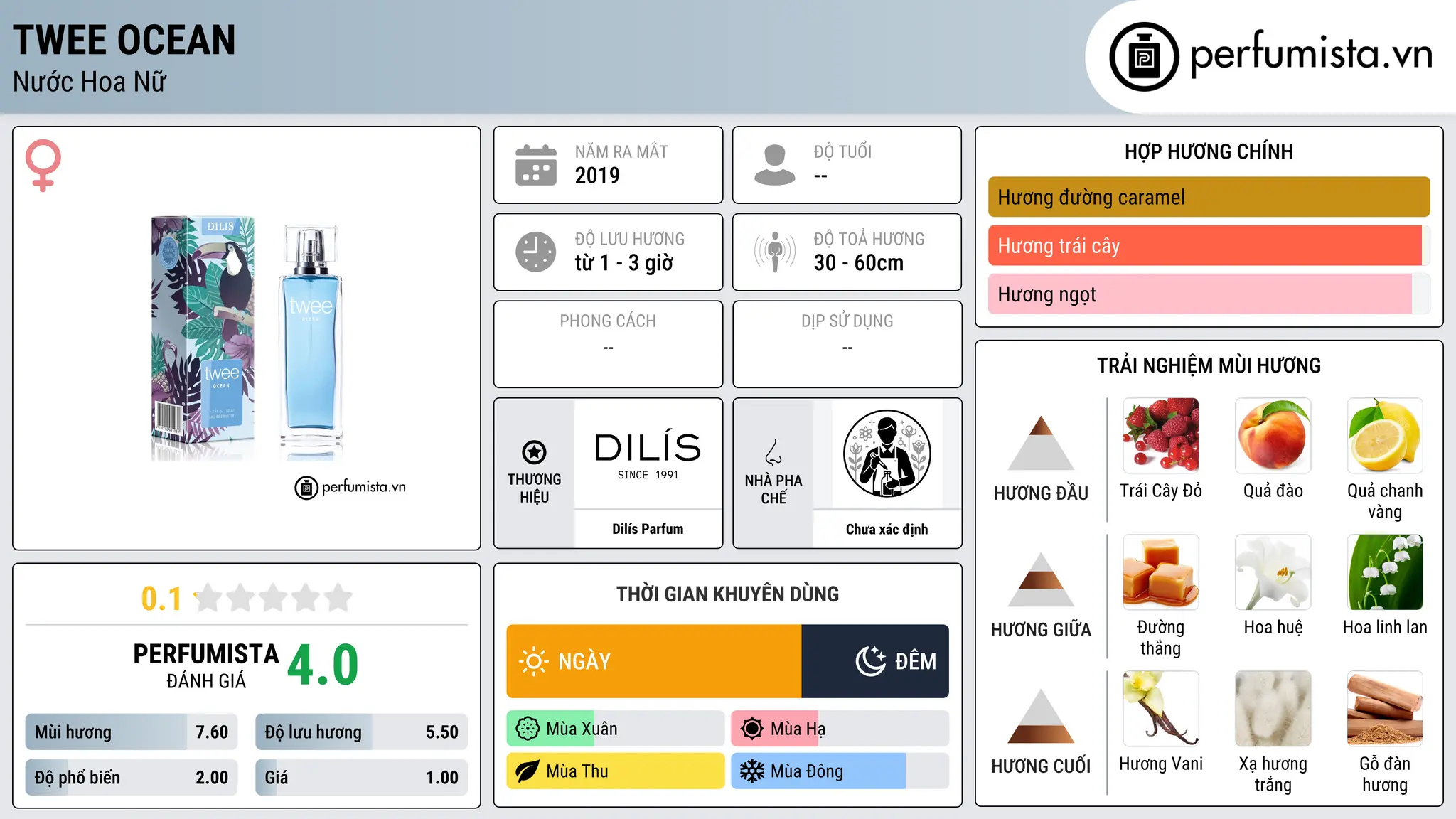
Task: Click the Mùa Thu season bar
Action: click(x=616, y=771)
